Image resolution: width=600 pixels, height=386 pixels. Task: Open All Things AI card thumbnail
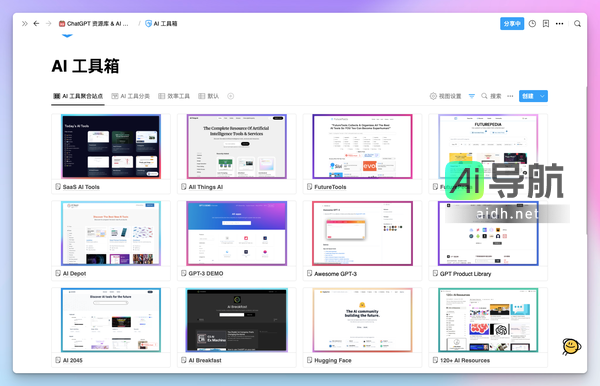236,147
